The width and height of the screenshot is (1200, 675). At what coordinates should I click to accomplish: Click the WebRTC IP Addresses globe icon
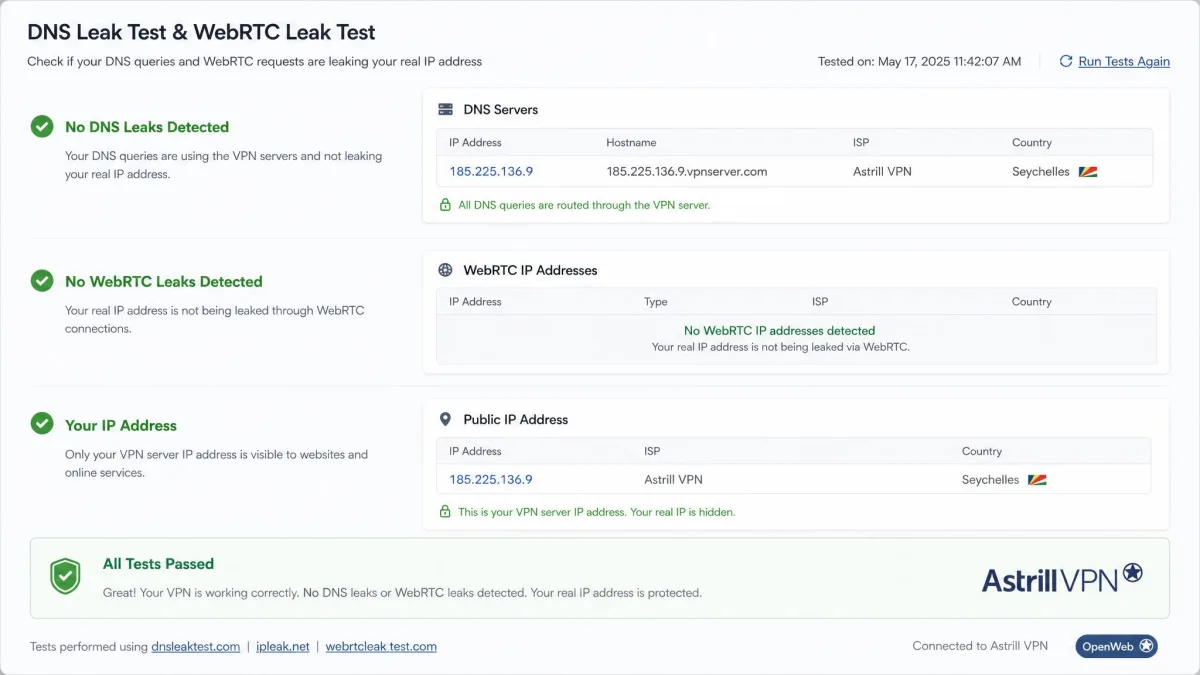(x=445, y=270)
